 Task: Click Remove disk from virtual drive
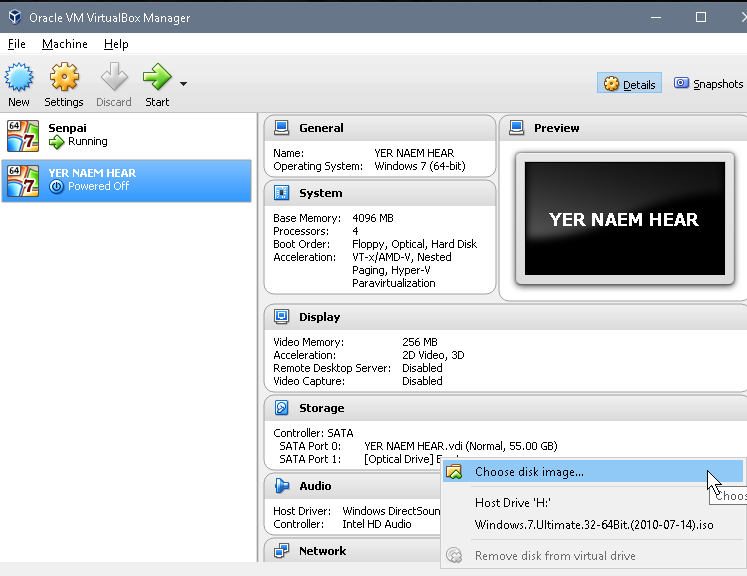pos(593,556)
